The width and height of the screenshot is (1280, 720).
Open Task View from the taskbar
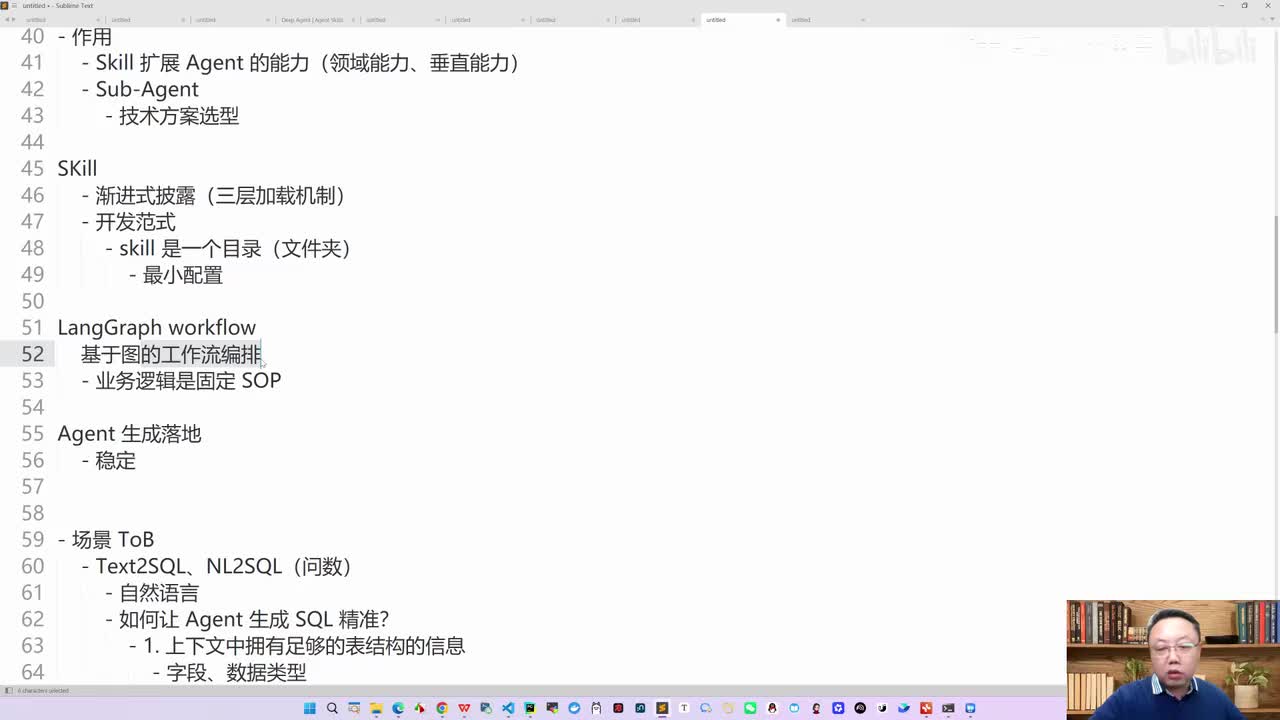(354, 708)
